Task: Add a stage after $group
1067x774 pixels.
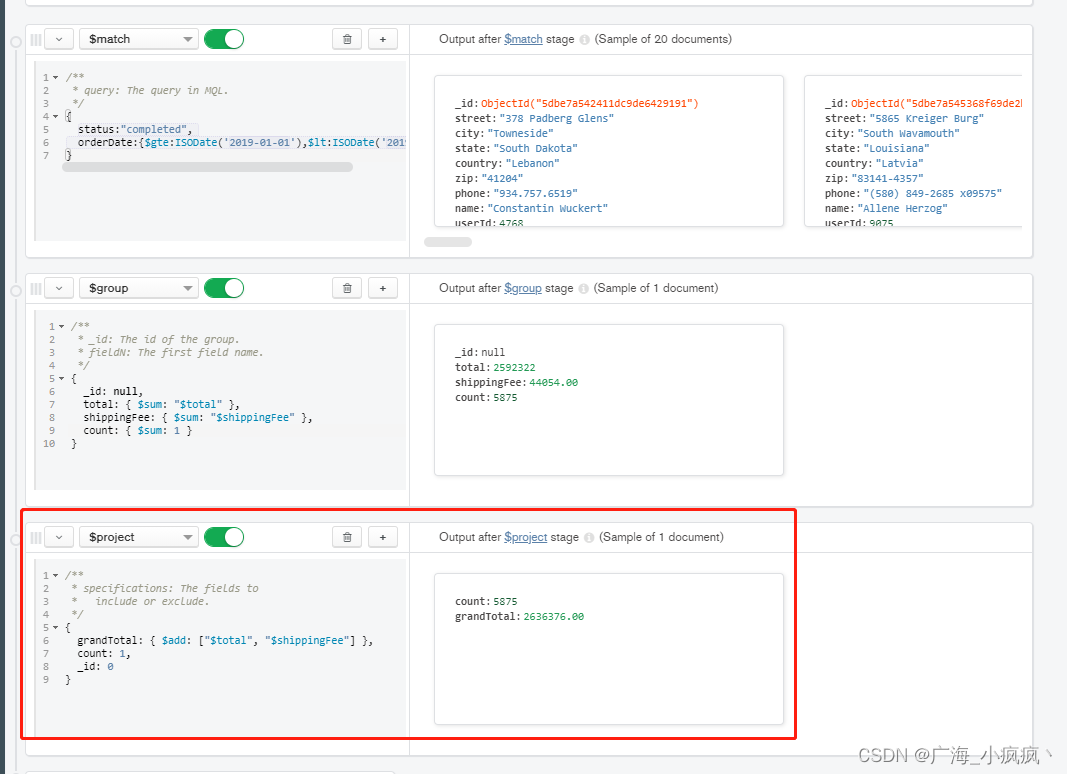Action: (382, 289)
